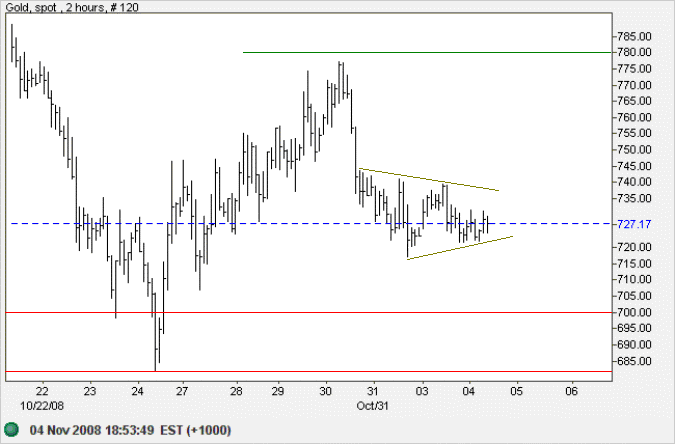Screen dimensions: 675x444
Task: Click date axis label 30
Action: [x=326, y=391]
